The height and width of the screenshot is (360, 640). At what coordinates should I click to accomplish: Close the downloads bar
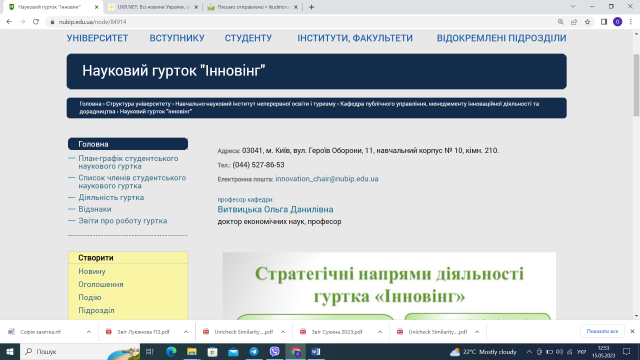click(632, 331)
